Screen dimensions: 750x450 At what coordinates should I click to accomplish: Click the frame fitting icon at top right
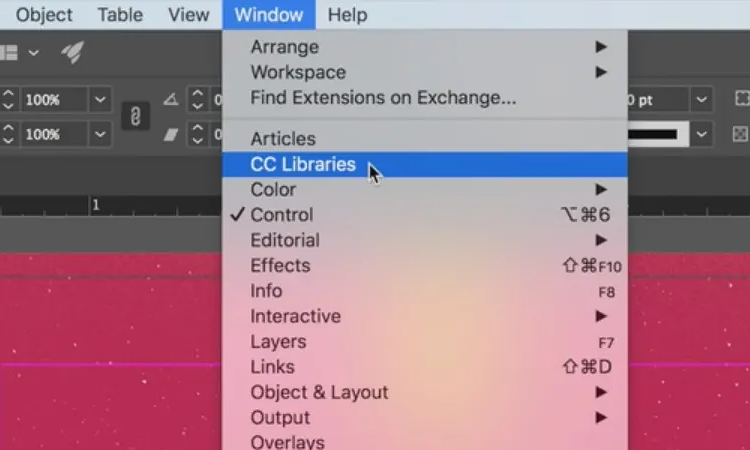[742, 99]
